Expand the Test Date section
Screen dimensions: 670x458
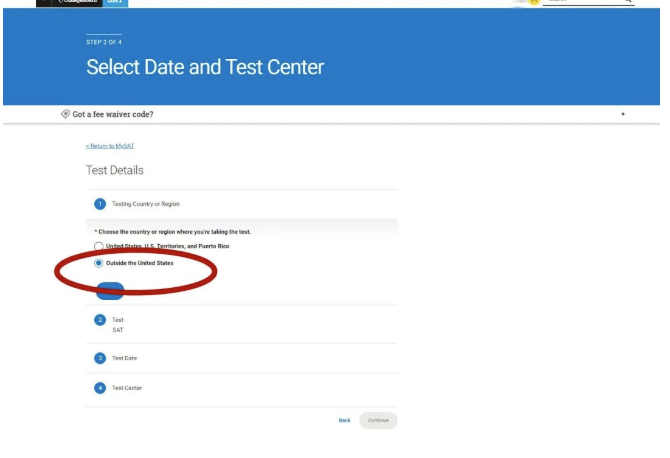[x=241, y=358]
